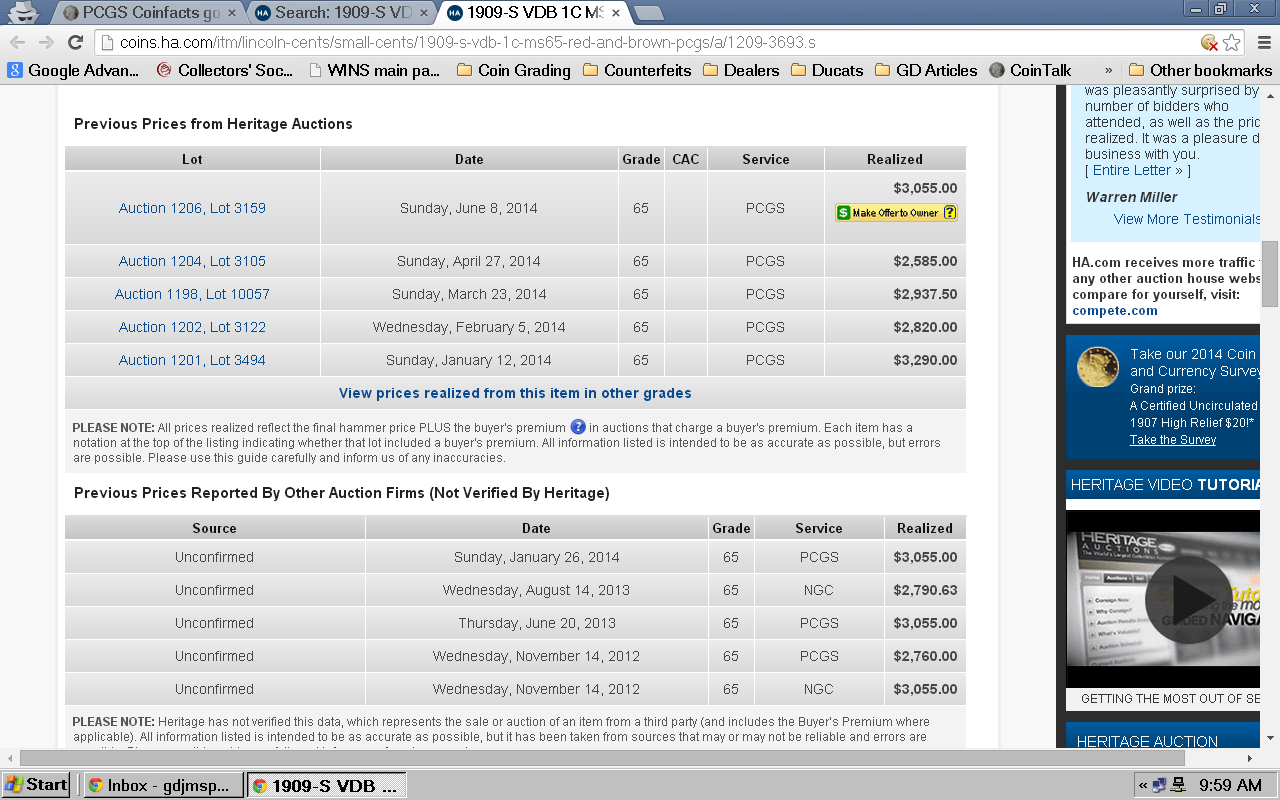Image resolution: width=1280 pixels, height=800 pixels.
Task: Click the Realized column header in Heritage table
Action: 895,159
